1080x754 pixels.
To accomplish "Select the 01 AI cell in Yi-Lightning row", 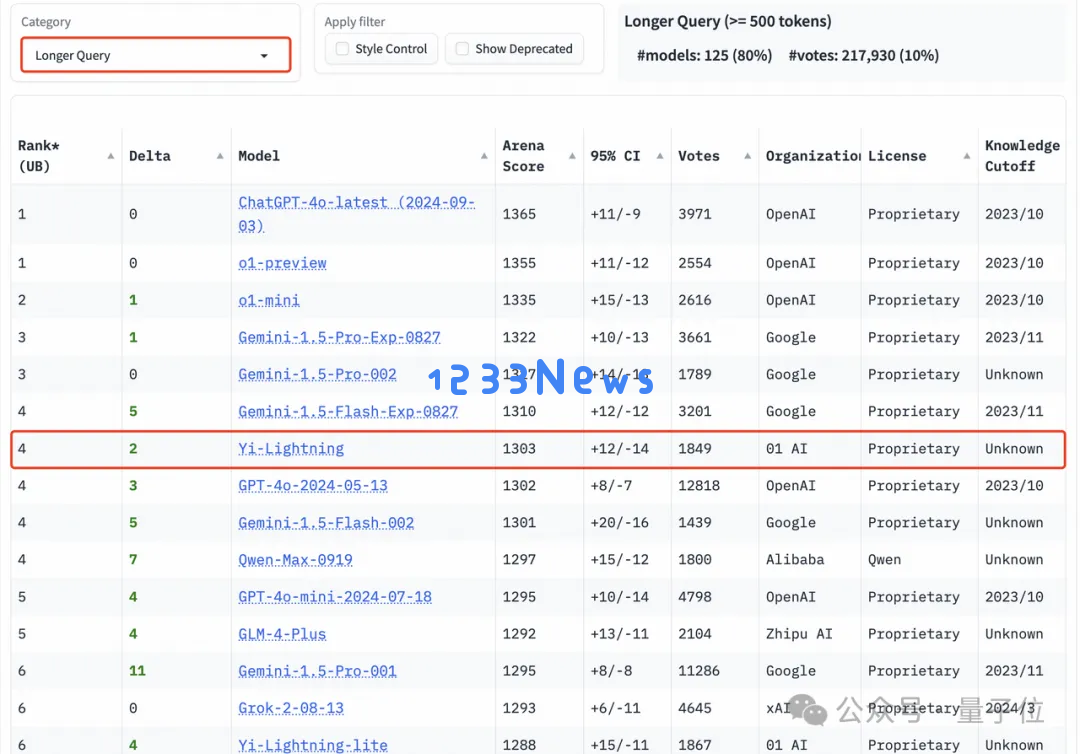I will 786,449.
